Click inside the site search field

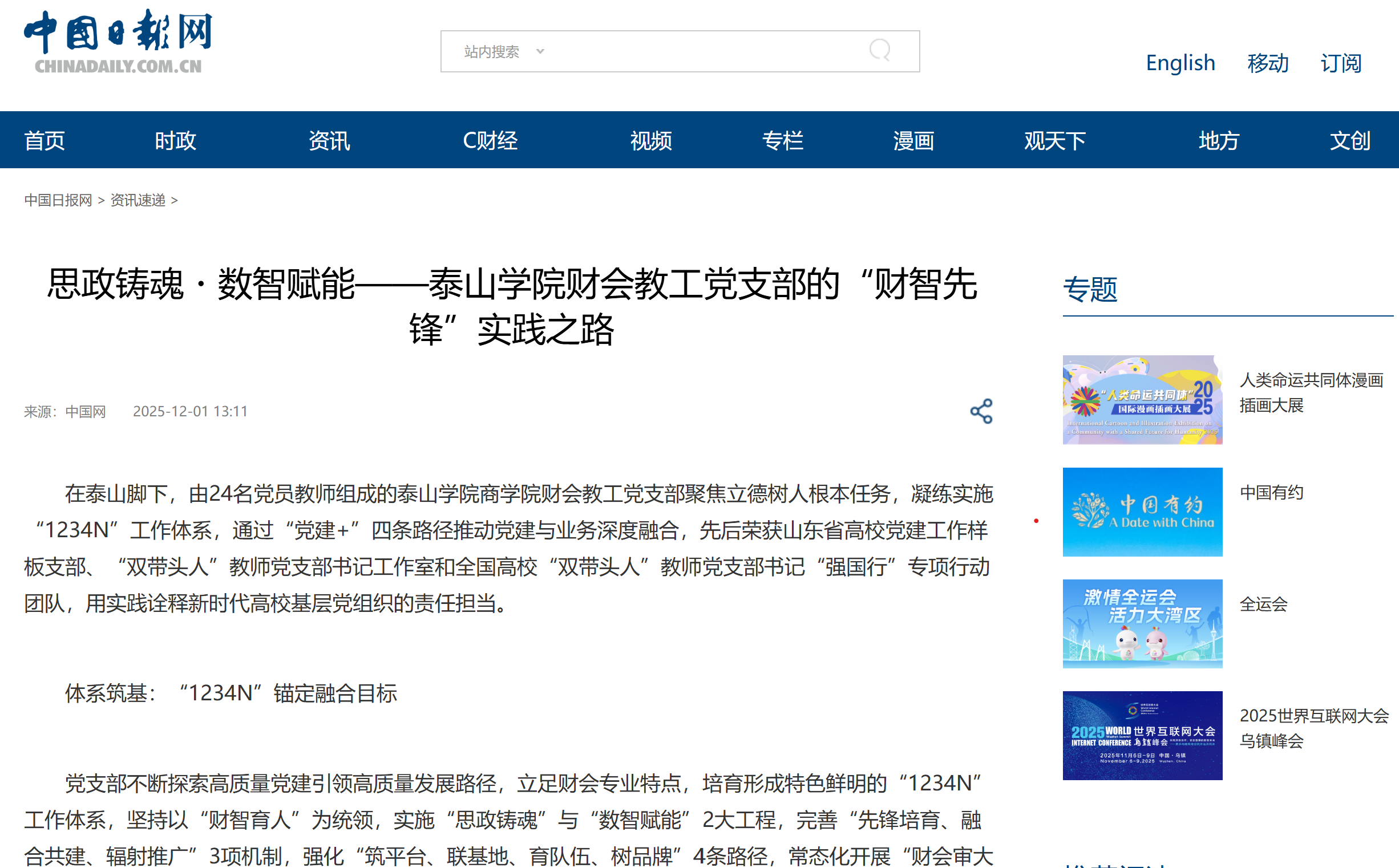(x=701, y=52)
